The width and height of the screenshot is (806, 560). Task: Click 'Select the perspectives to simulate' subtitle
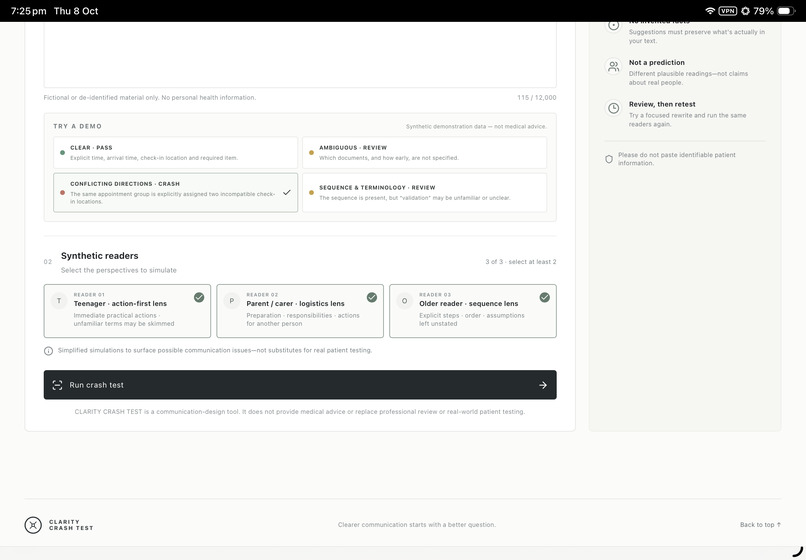[x=119, y=270]
